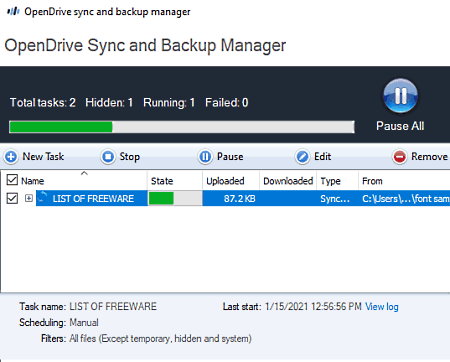This screenshot has height=362, width=450.
Task: Click the overall progress bar
Action: 182,127
